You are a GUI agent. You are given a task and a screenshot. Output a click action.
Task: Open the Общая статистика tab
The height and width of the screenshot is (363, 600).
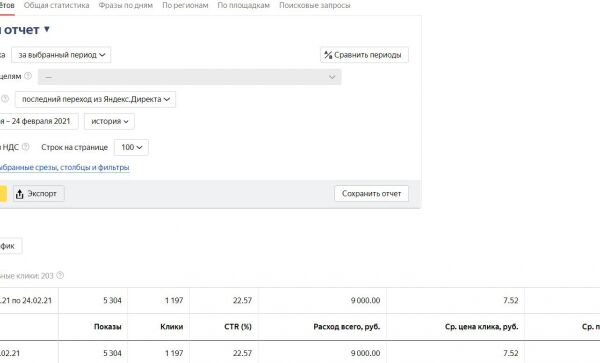pyautogui.click(x=56, y=5)
